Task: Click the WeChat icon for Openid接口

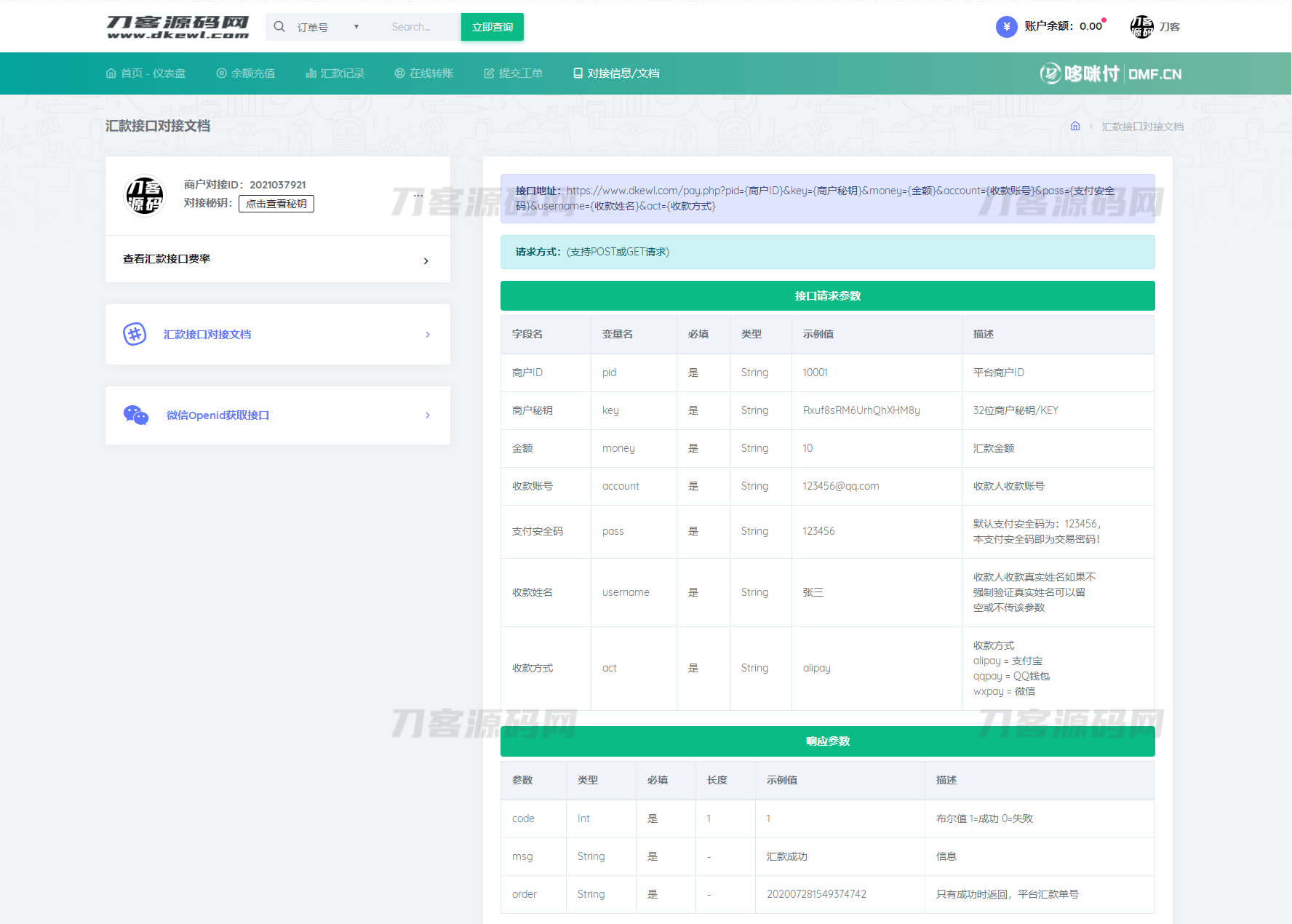Action: (x=136, y=415)
